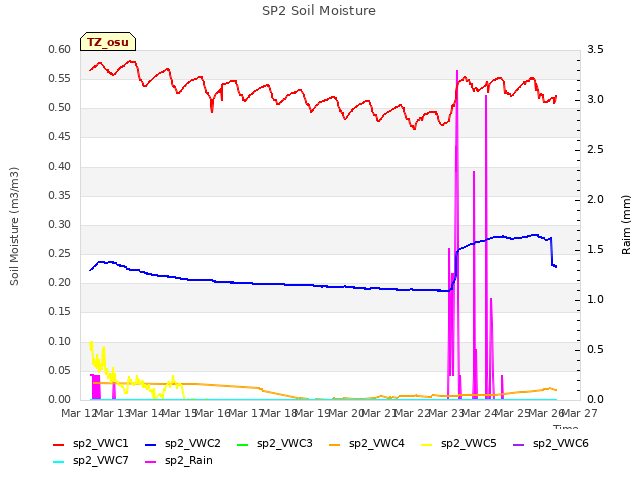Image resolution: width=640 pixels, height=480 pixels.
Task: Click the 0.40 left axis tick label
Action: pos(60,166)
